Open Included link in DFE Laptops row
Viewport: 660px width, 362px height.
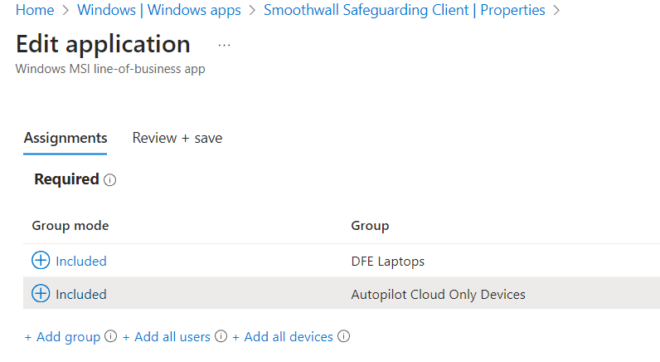pos(81,261)
